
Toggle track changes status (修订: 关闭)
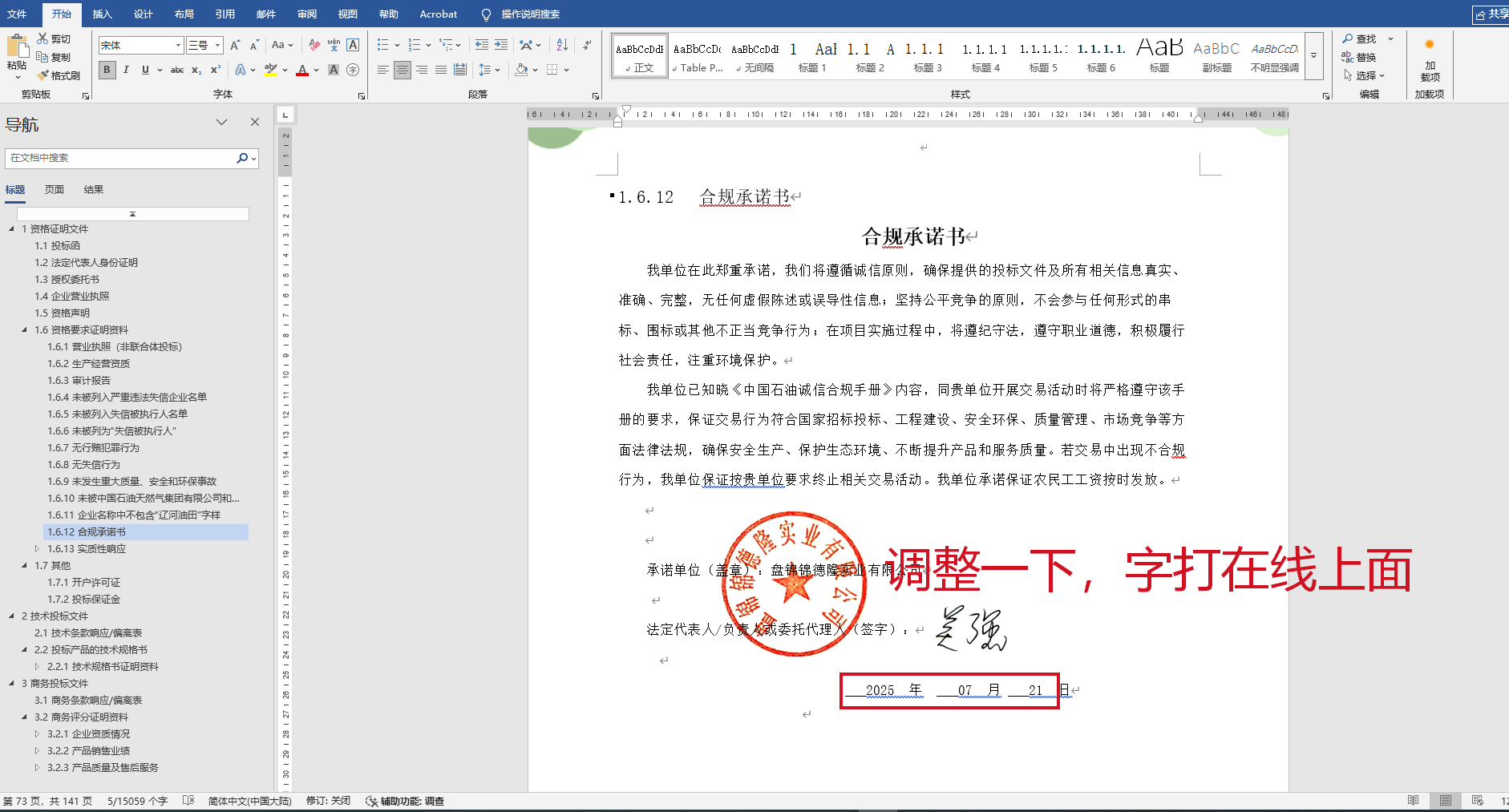point(328,801)
